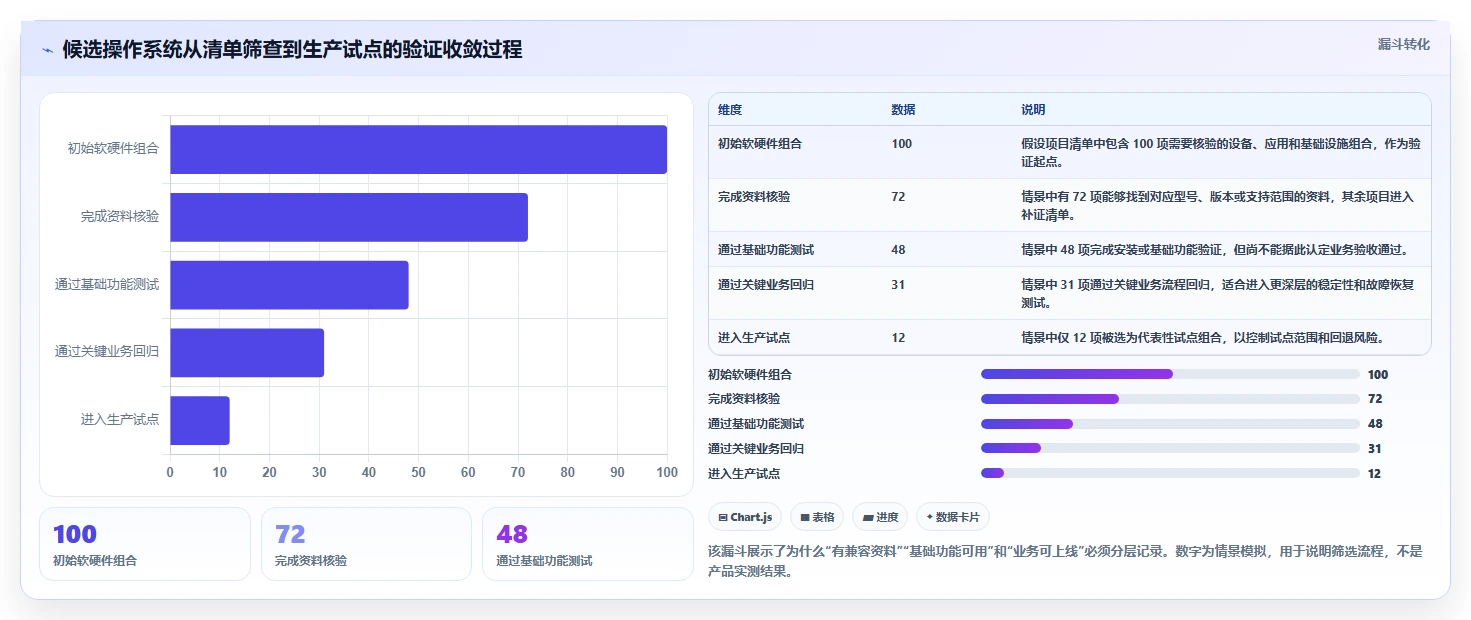Click the 漏斗转化 badge in the header
Image resolution: width=1471 pixels, height=620 pixels.
click(x=1404, y=45)
